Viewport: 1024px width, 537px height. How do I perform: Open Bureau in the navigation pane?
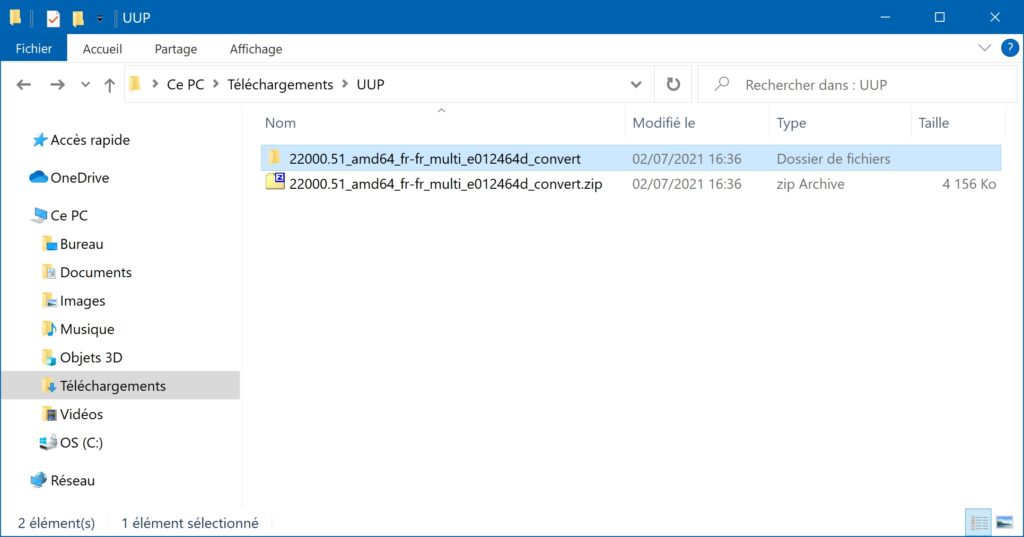(82, 244)
